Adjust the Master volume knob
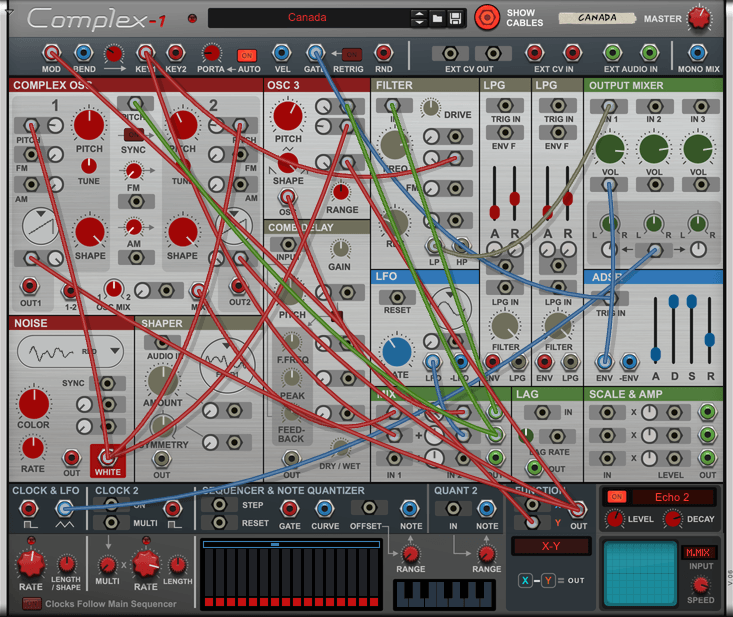This screenshot has width=733, height=617. tap(699, 19)
